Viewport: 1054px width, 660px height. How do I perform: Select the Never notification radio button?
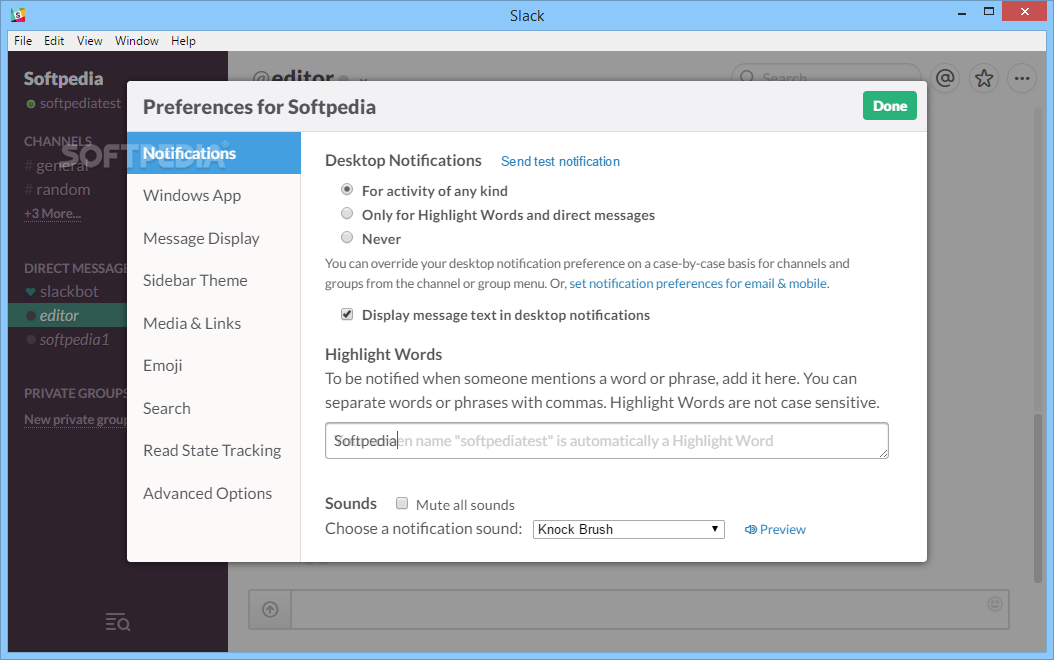tap(347, 237)
